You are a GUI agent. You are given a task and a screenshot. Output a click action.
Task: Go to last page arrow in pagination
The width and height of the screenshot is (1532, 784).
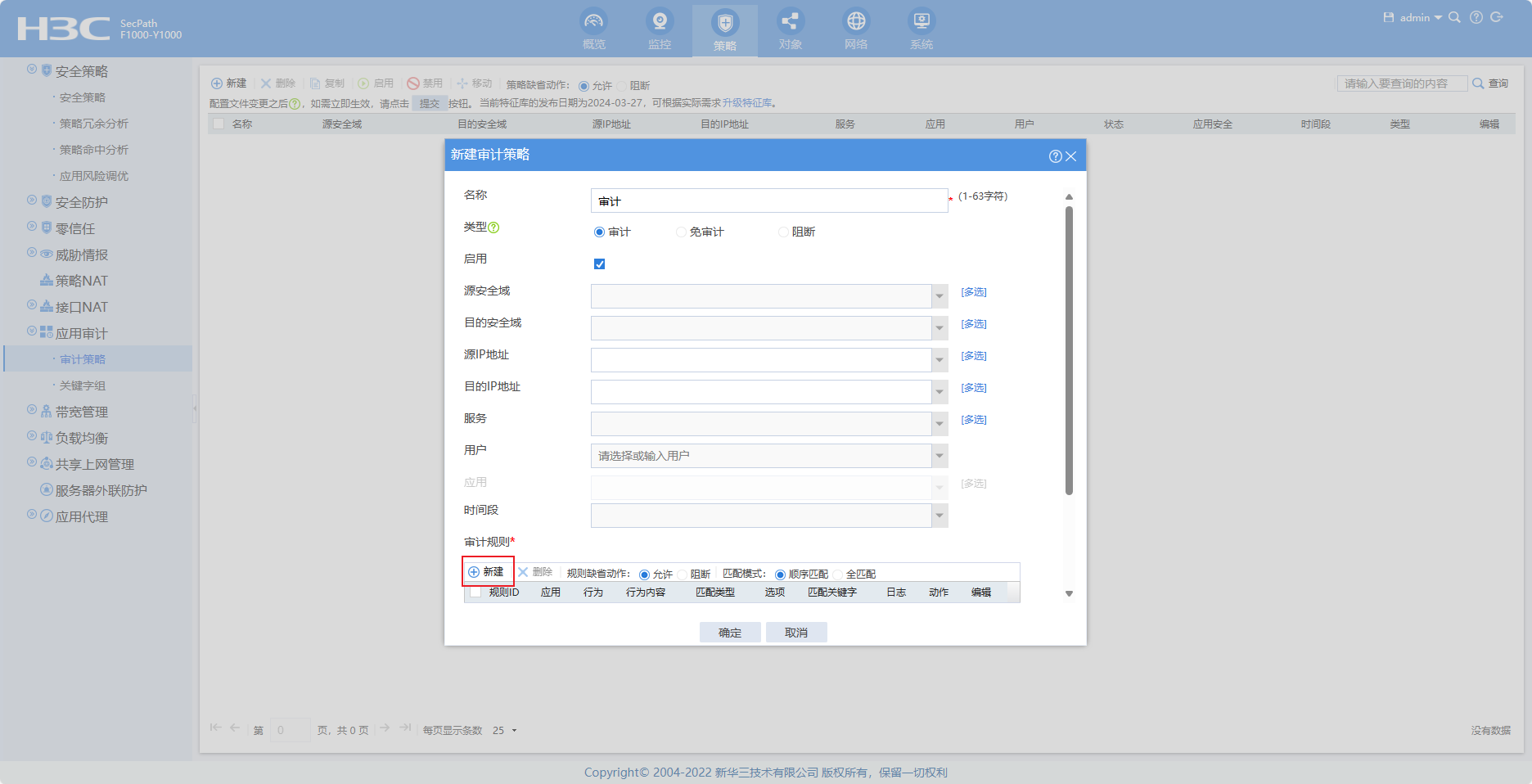pos(405,728)
